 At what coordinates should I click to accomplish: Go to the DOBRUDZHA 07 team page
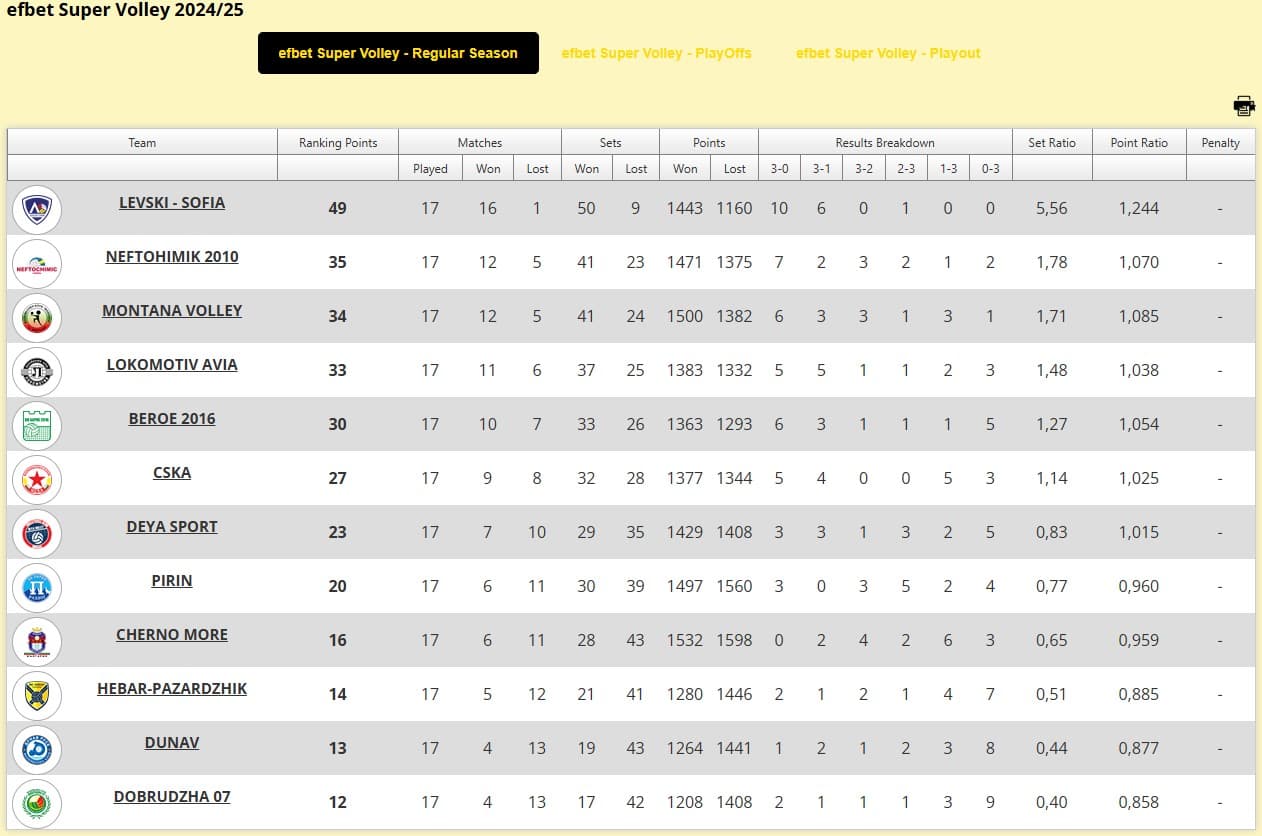point(172,797)
